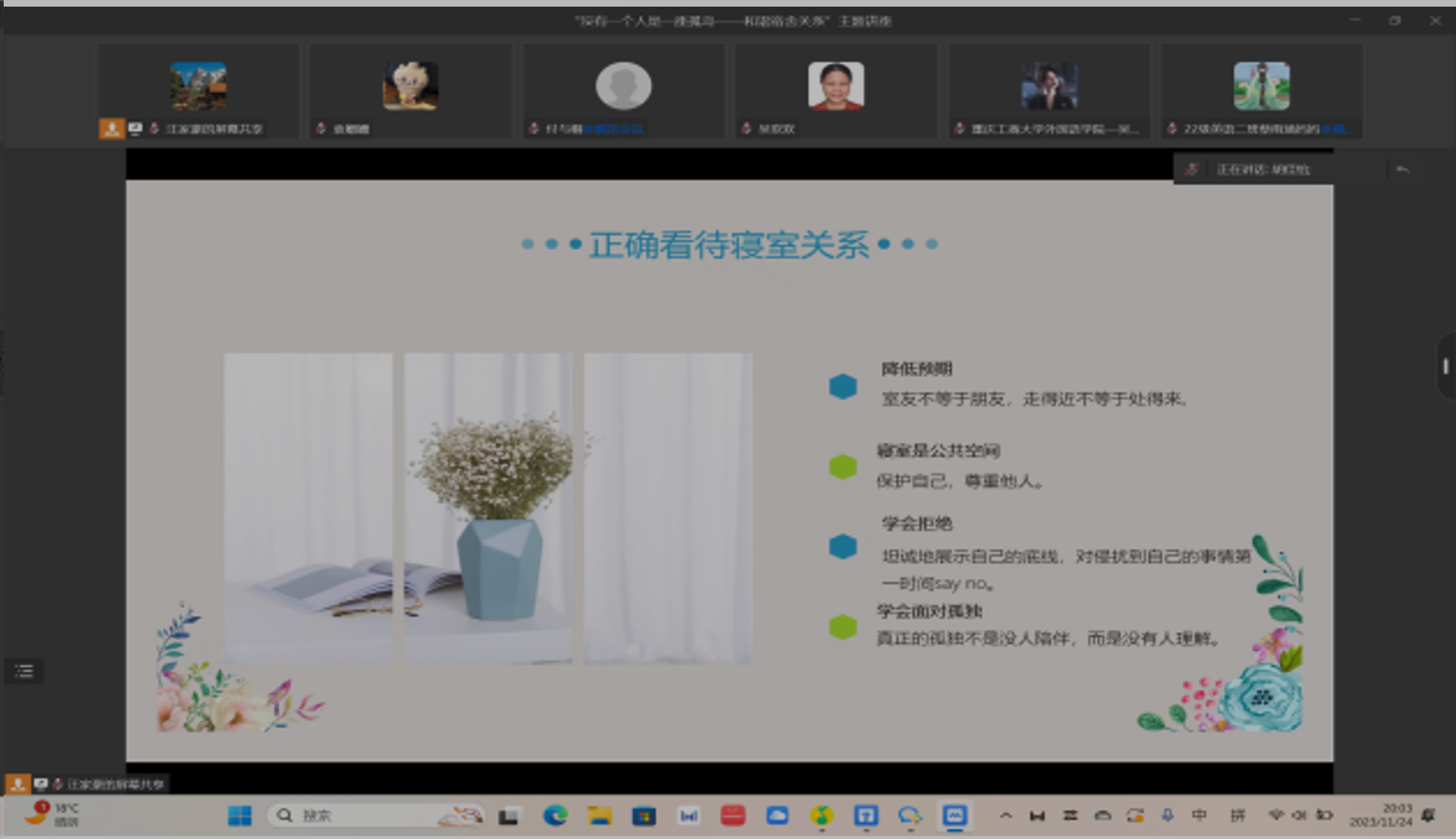Click the orange host badge in the first tile
Image resolution: width=1456 pixels, height=839 pixels.
[x=111, y=129]
